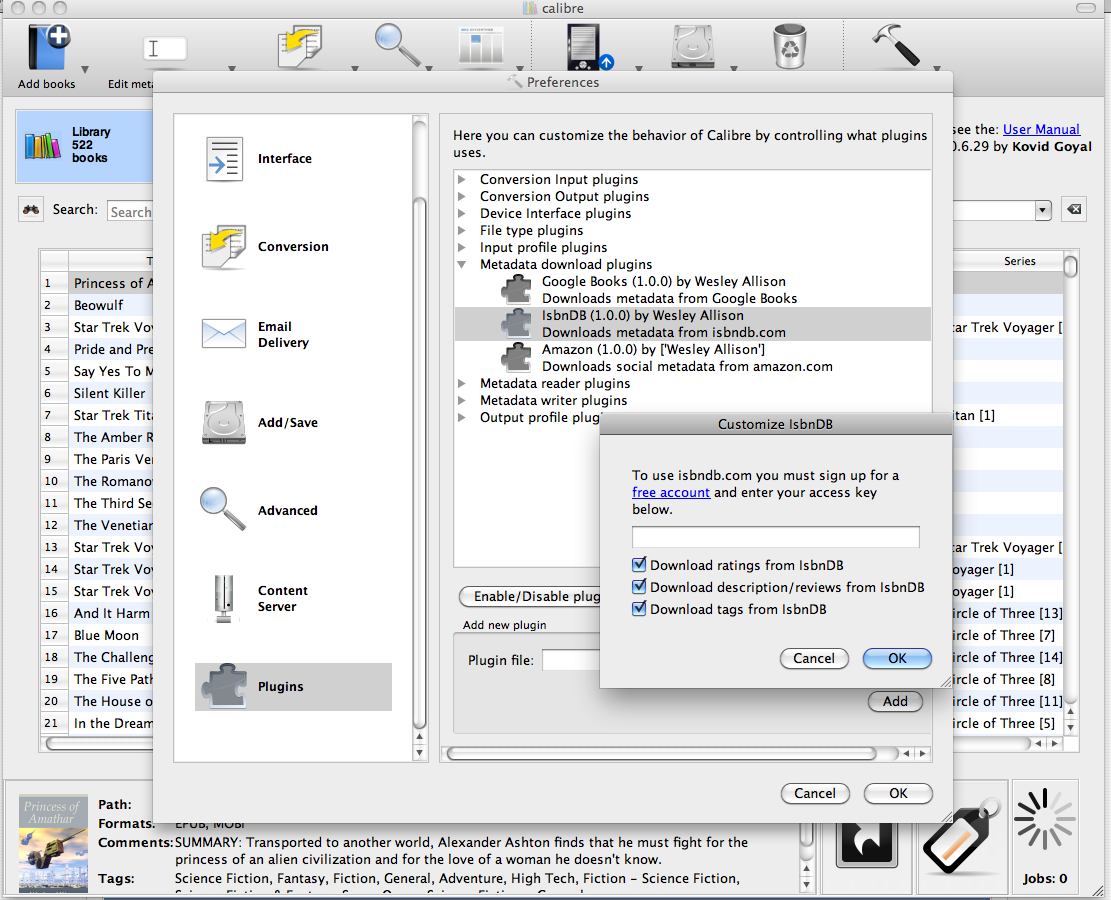Click the Convert books toolbar icon
1111x900 pixels.
[x=300, y=47]
